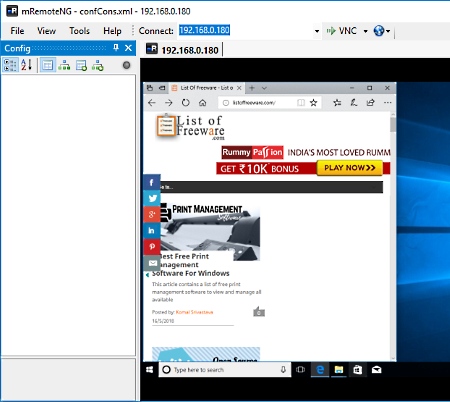Click the gray host status indicator
The height and width of the screenshot is (402, 450).
126,65
